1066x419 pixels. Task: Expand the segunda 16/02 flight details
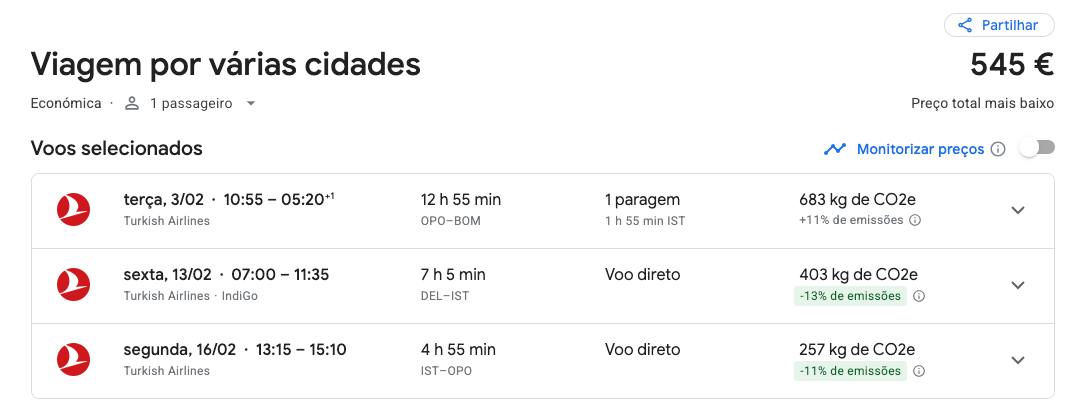coord(1018,360)
